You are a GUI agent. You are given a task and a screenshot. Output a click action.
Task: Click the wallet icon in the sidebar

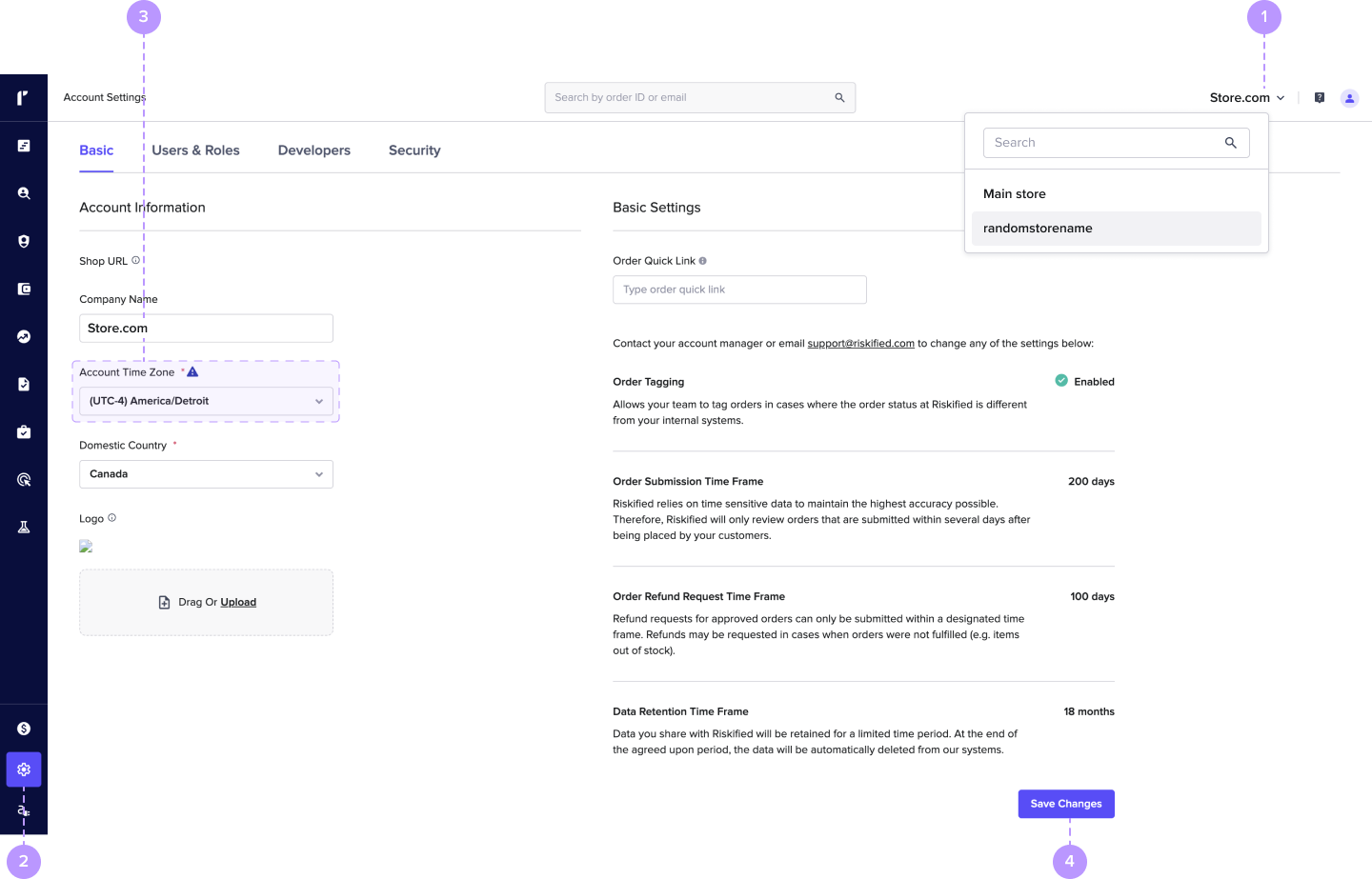(x=24, y=289)
